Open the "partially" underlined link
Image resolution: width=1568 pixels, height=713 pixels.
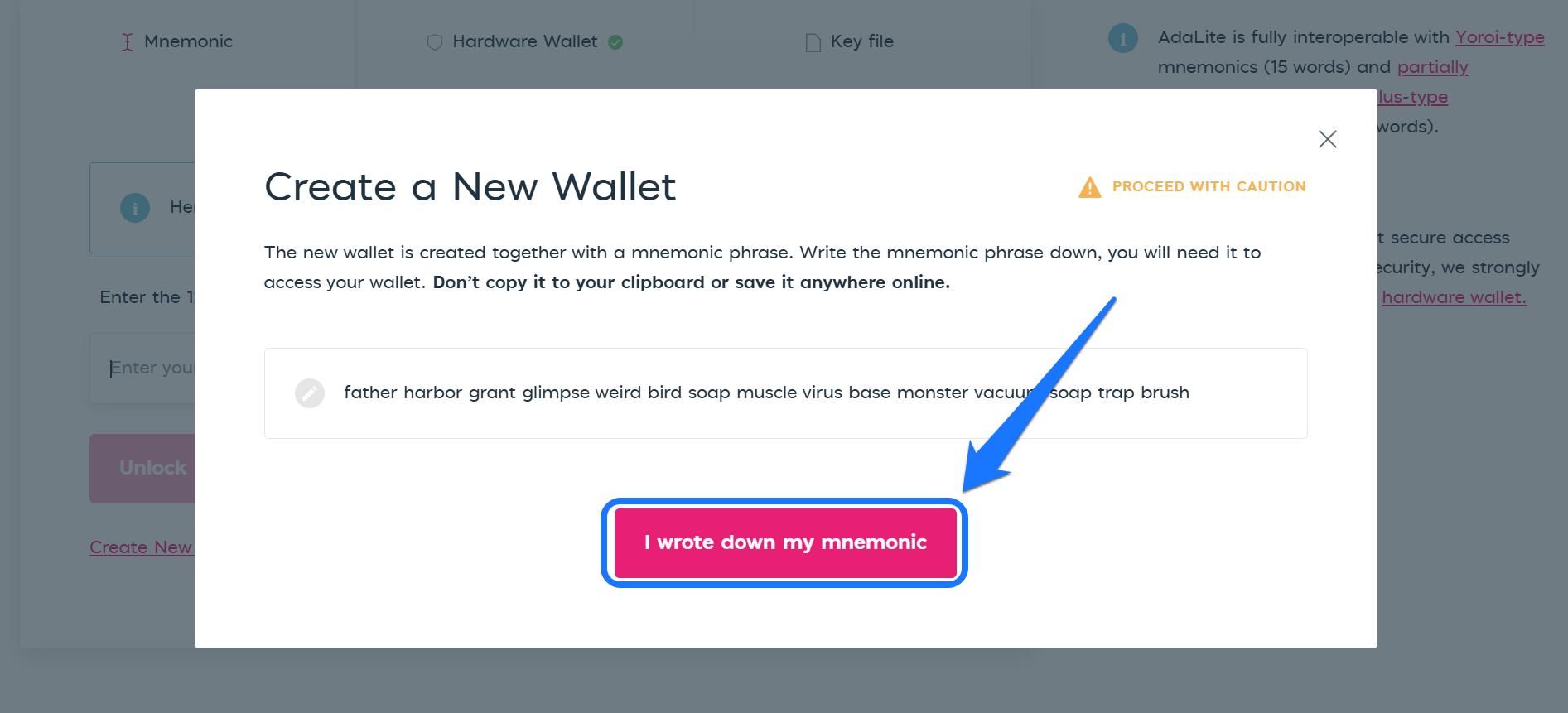coord(1432,67)
